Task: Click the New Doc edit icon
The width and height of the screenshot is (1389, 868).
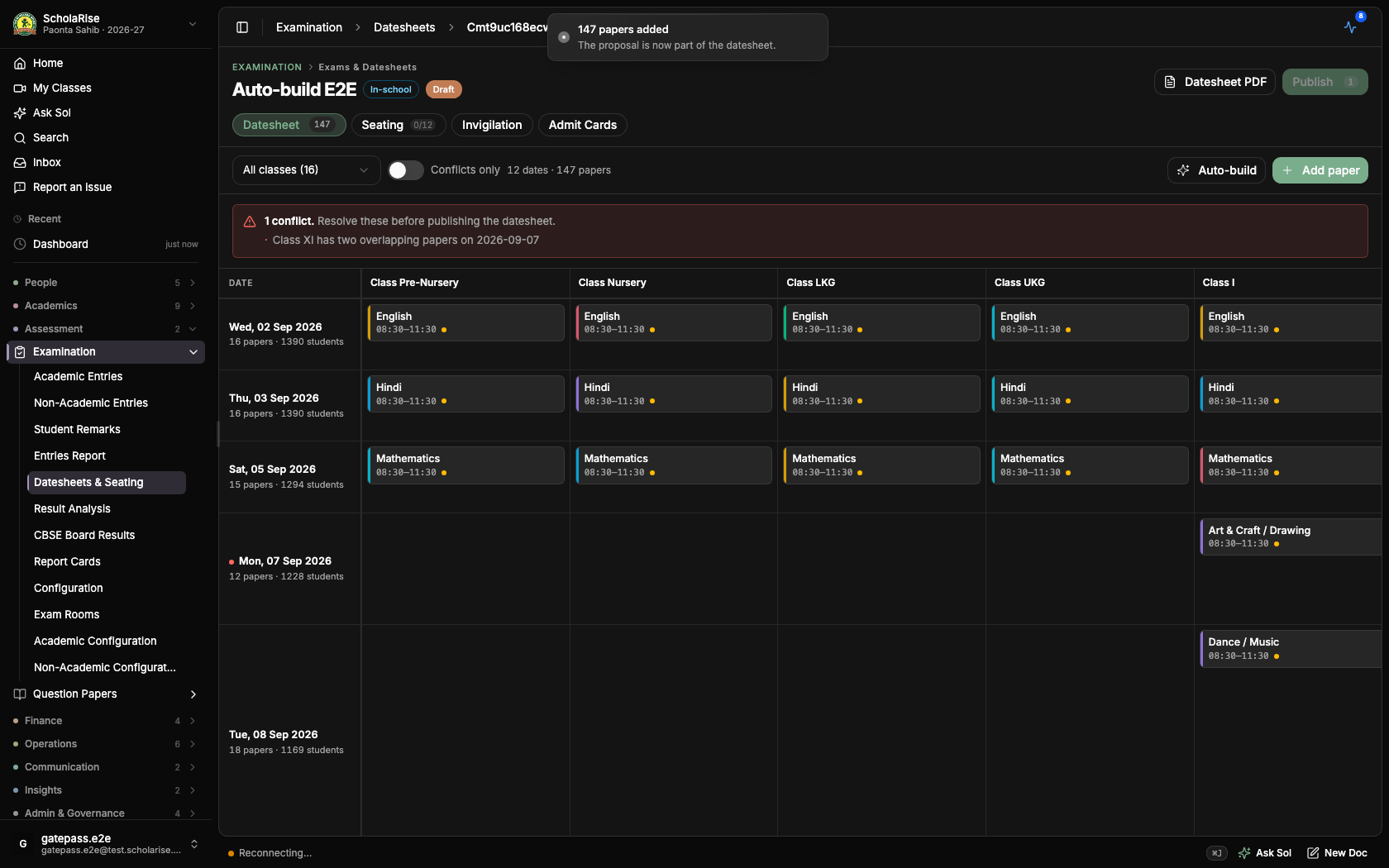Action: click(1313, 853)
